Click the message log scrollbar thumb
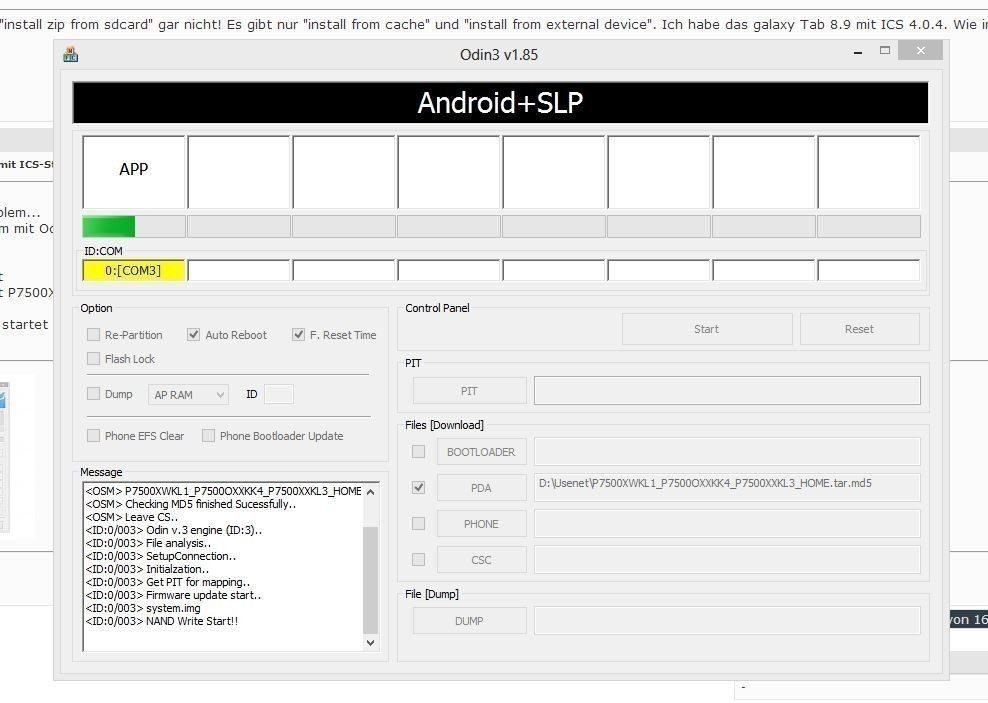The image size is (988, 703). [x=370, y=580]
